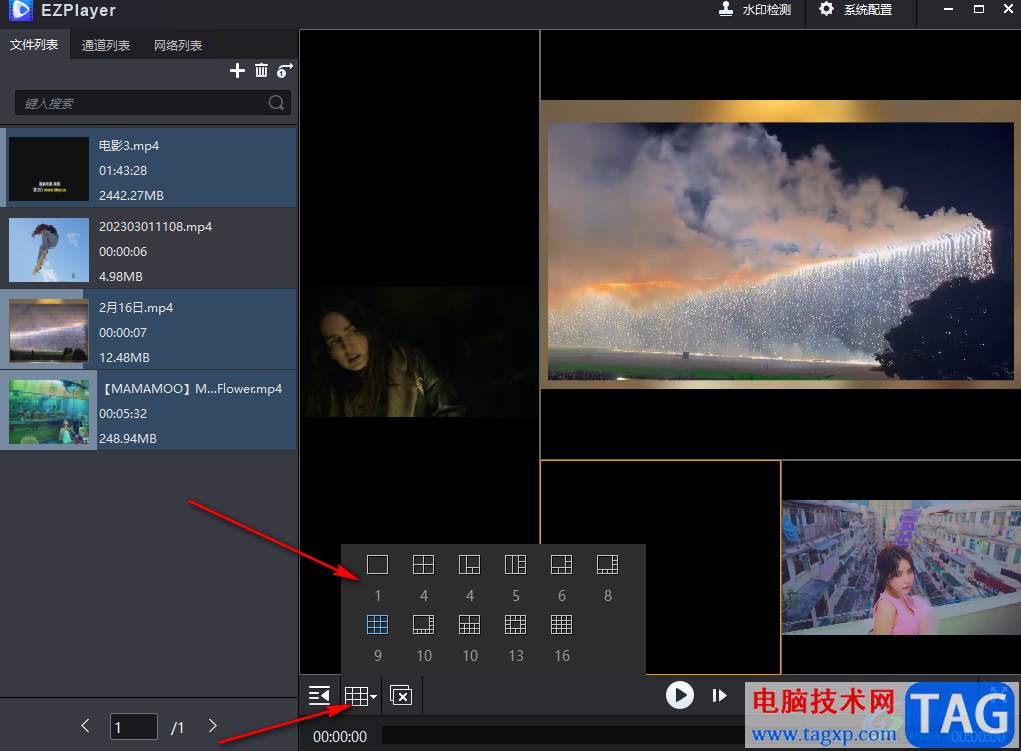The width and height of the screenshot is (1021, 751).
Task: Open 水印检测 watermark detection
Action: coord(755,10)
